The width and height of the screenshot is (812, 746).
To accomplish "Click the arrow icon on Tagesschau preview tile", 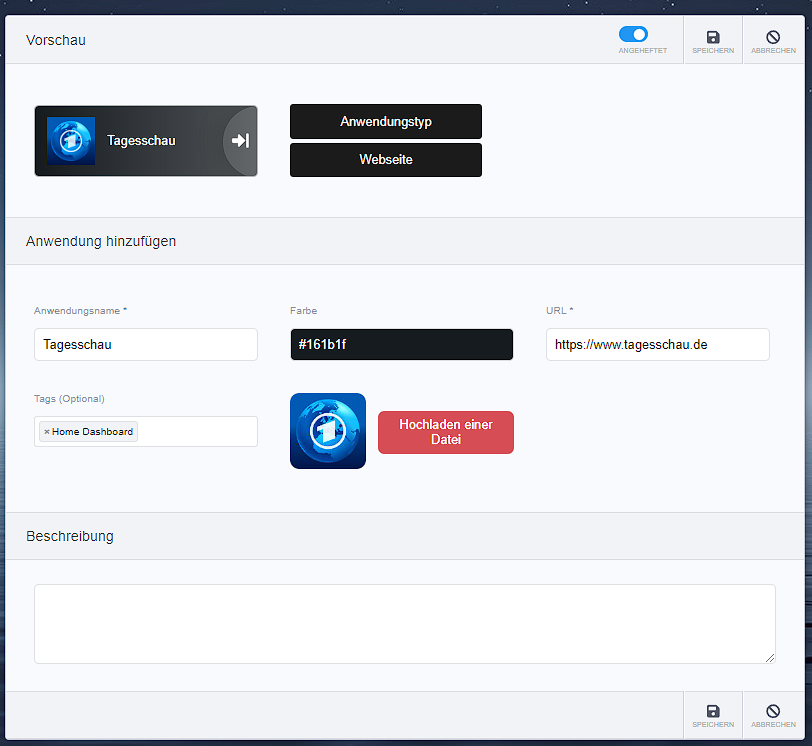I will coord(240,141).
